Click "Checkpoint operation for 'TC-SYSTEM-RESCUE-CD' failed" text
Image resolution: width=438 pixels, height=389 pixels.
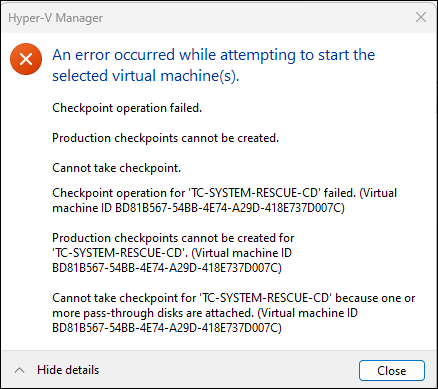coord(204,193)
